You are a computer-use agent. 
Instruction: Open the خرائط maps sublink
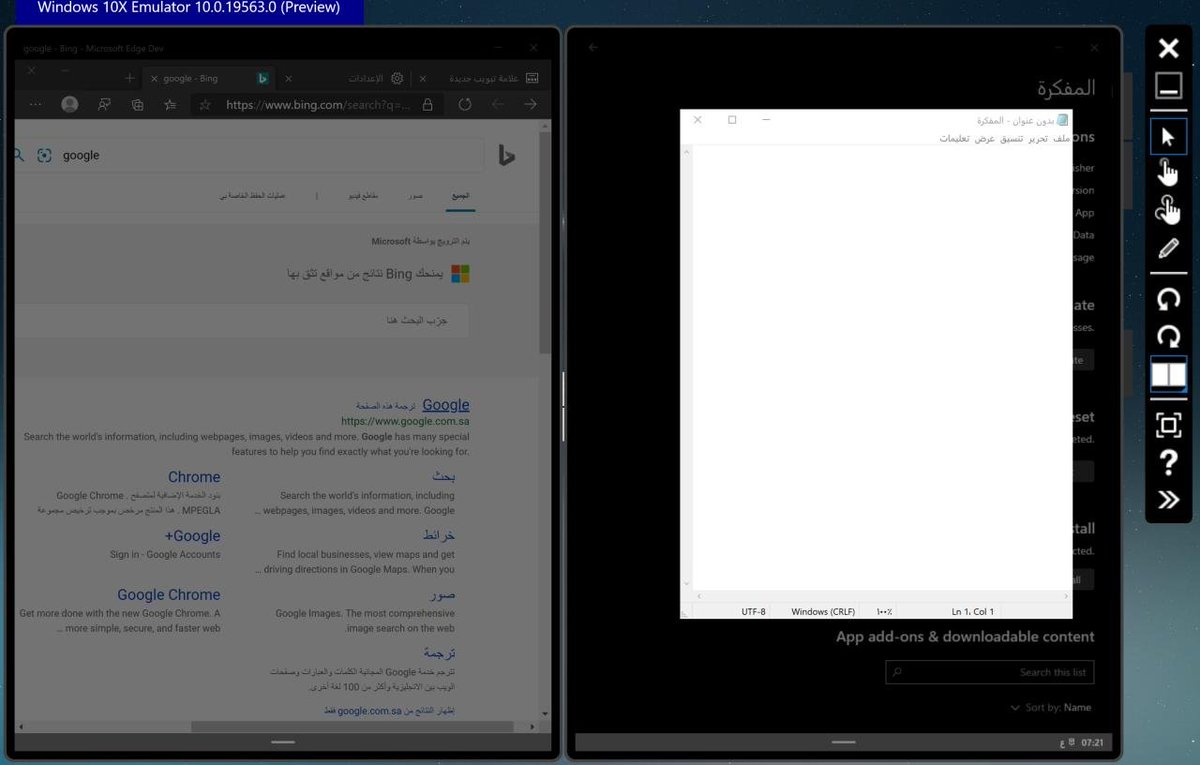tap(439, 536)
